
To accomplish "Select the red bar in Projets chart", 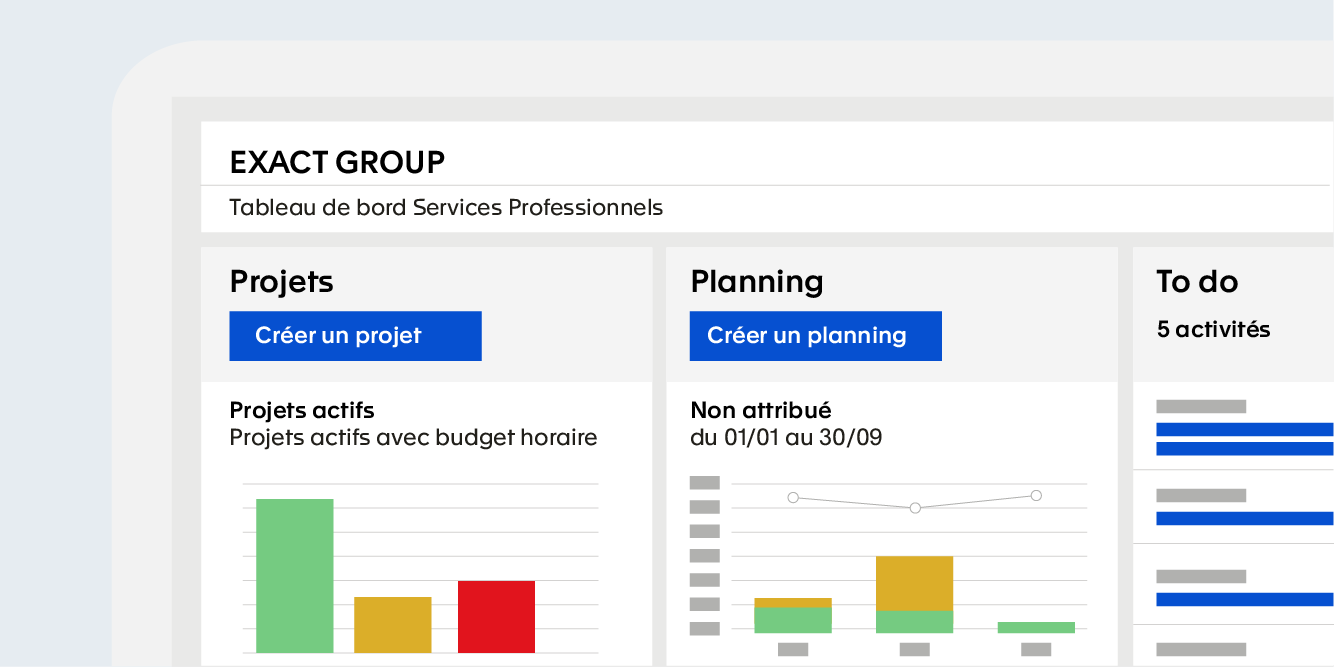I will pos(496,617).
